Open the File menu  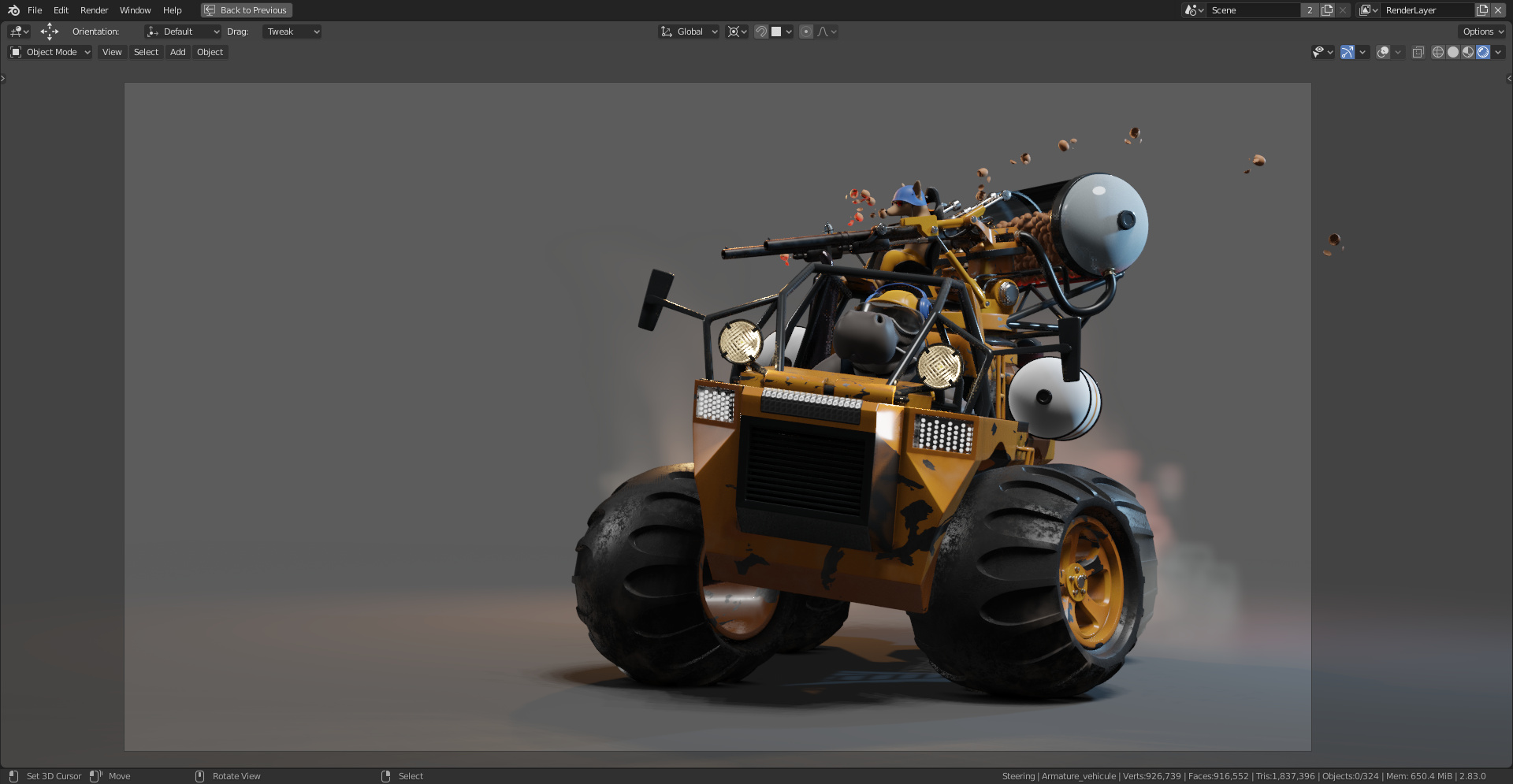pos(35,10)
